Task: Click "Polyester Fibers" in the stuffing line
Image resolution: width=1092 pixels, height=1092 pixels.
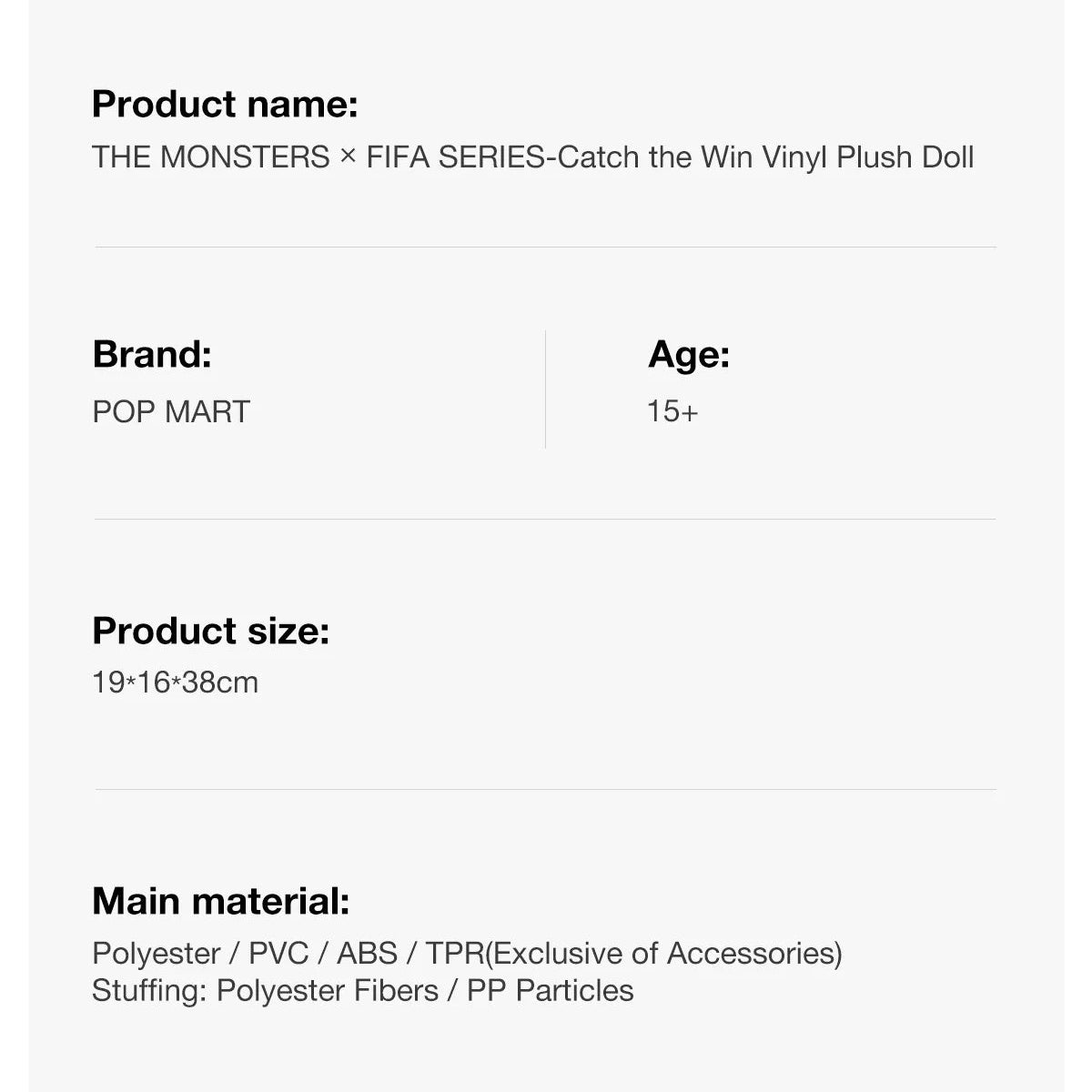Action: (327, 990)
